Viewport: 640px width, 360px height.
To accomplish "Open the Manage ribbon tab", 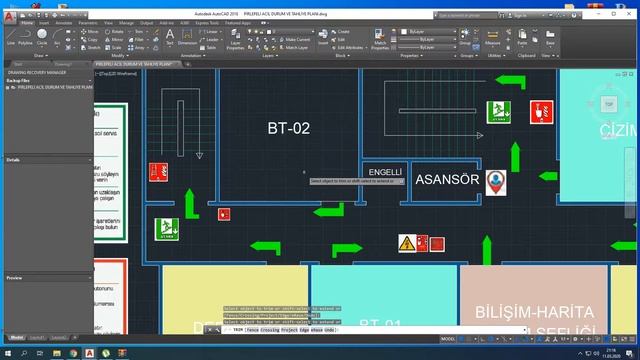I will (126, 23).
